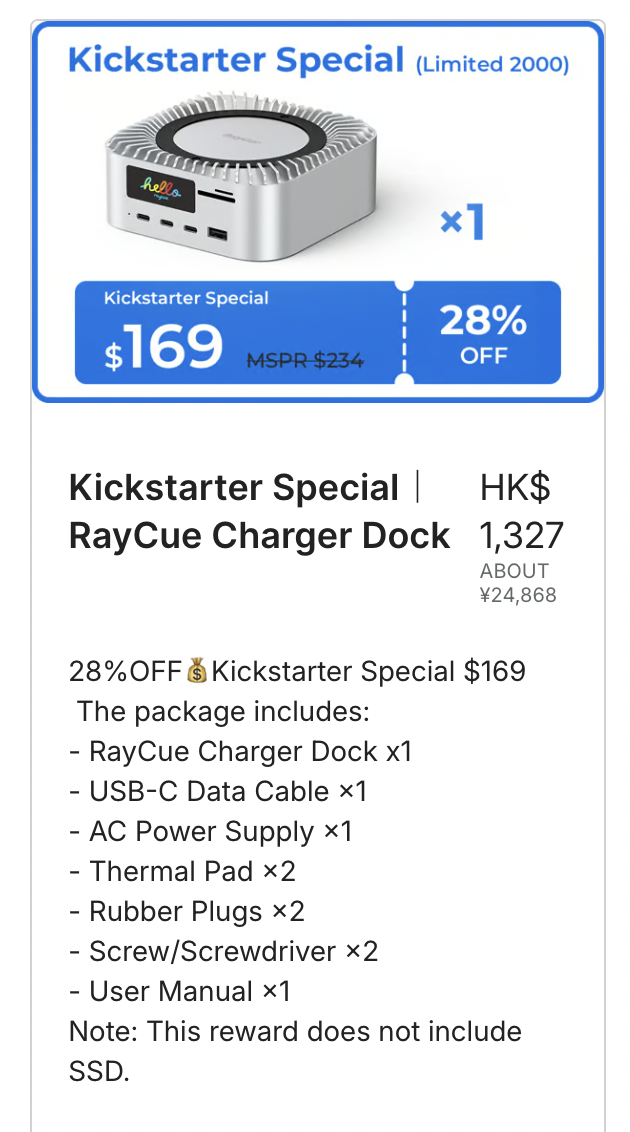Viewport: 630px width, 1132px height.
Task: Click the USB-C Data Cable ×1 line
Action: 218,791
